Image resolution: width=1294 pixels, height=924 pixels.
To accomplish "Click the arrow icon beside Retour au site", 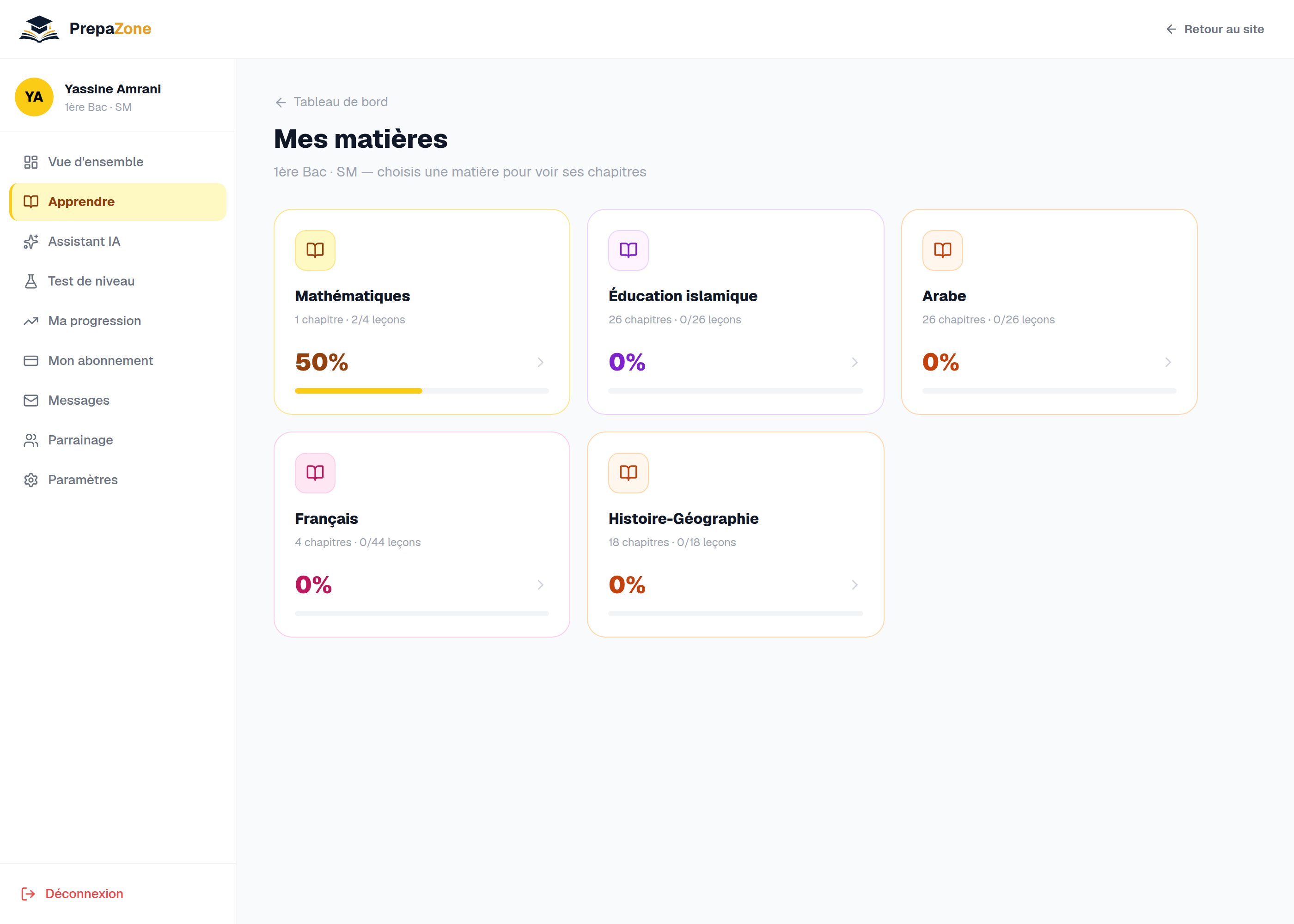I will (1171, 29).
